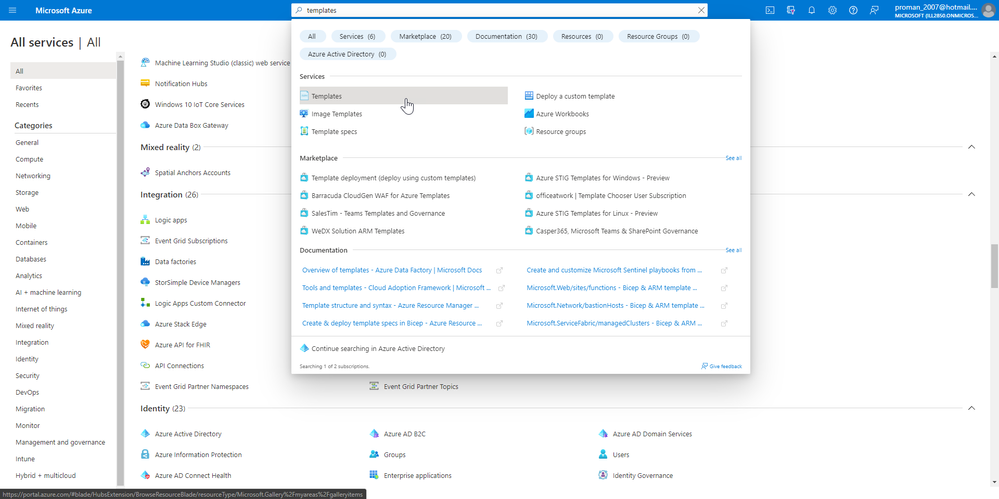Open the Feedback icon in top bar

tap(874, 10)
